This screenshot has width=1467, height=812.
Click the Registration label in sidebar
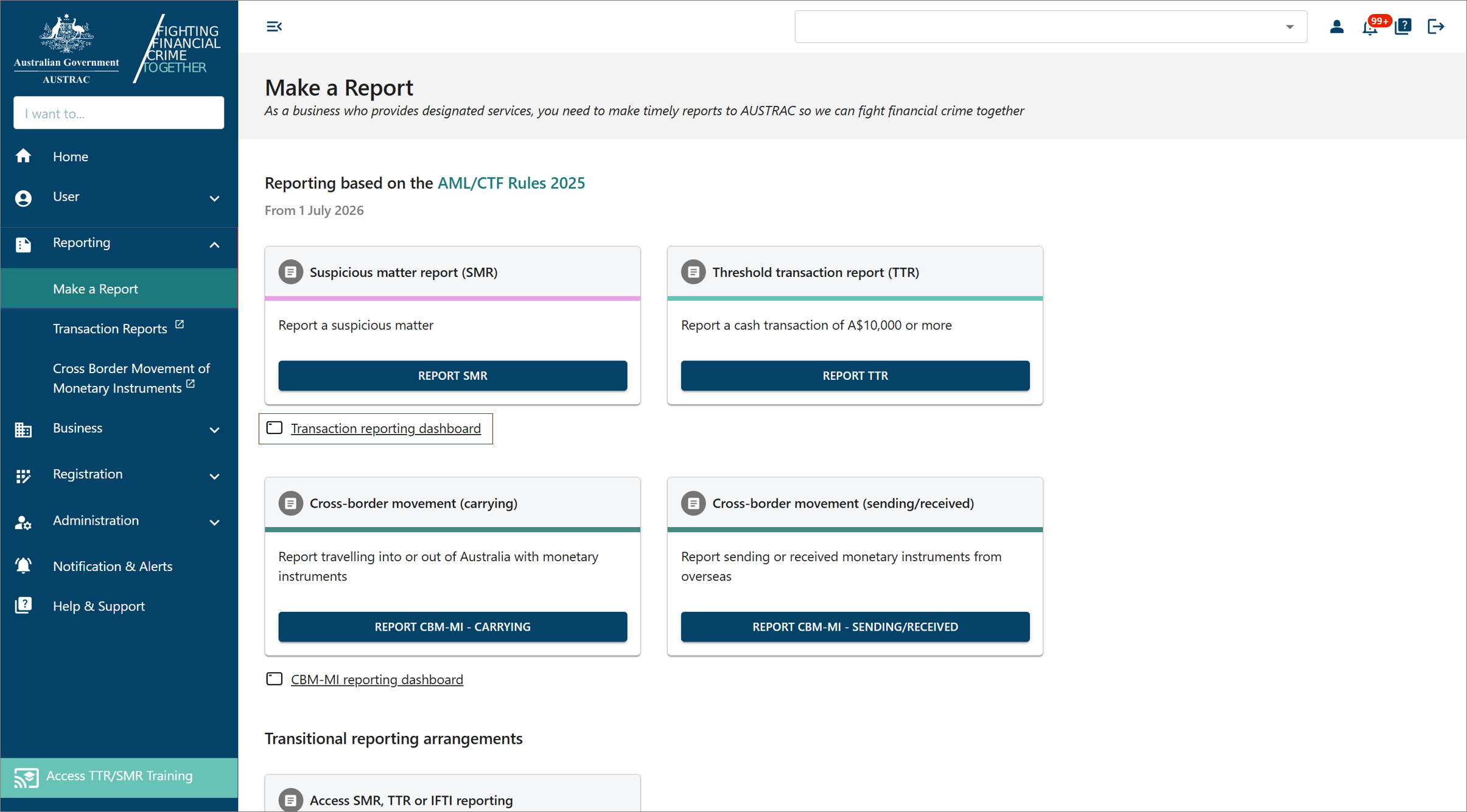(88, 474)
